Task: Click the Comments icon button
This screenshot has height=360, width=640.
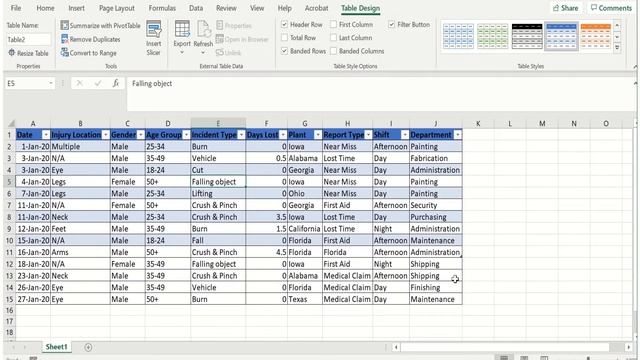Action: (x=611, y=8)
